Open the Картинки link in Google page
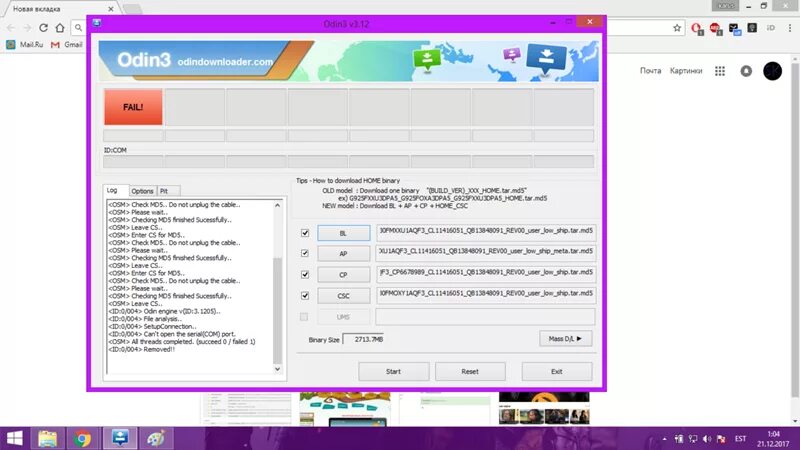Screen dimensions: 800x450 [x=686, y=71]
